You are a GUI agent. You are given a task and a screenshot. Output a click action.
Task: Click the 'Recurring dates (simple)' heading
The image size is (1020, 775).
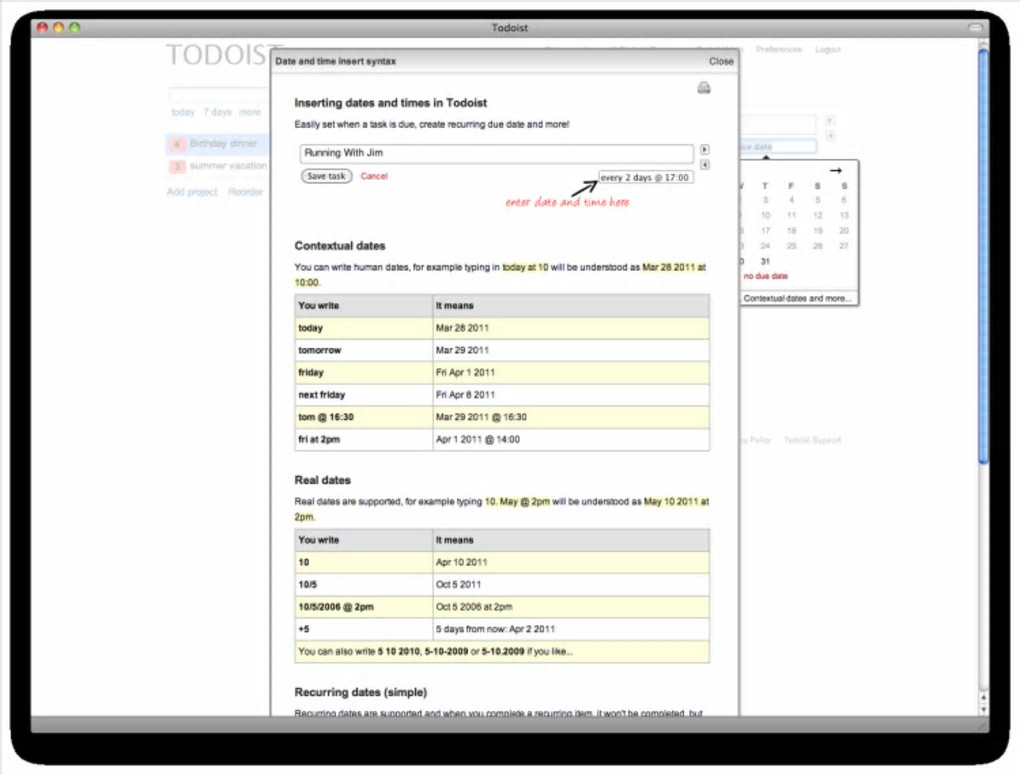point(360,692)
